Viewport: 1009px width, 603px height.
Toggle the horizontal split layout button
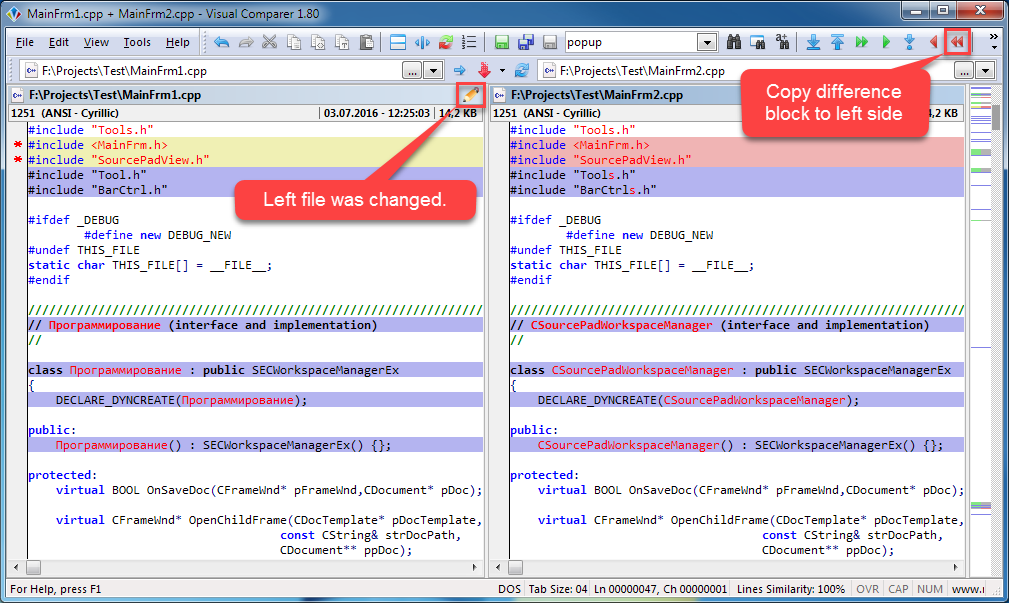click(x=397, y=43)
